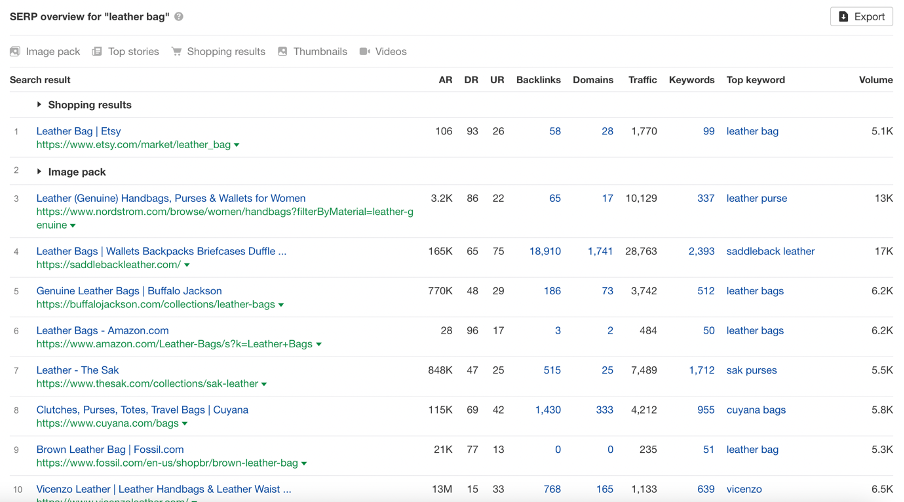
Task: Click the leather purse top keyword
Action: pyautogui.click(x=756, y=198)
